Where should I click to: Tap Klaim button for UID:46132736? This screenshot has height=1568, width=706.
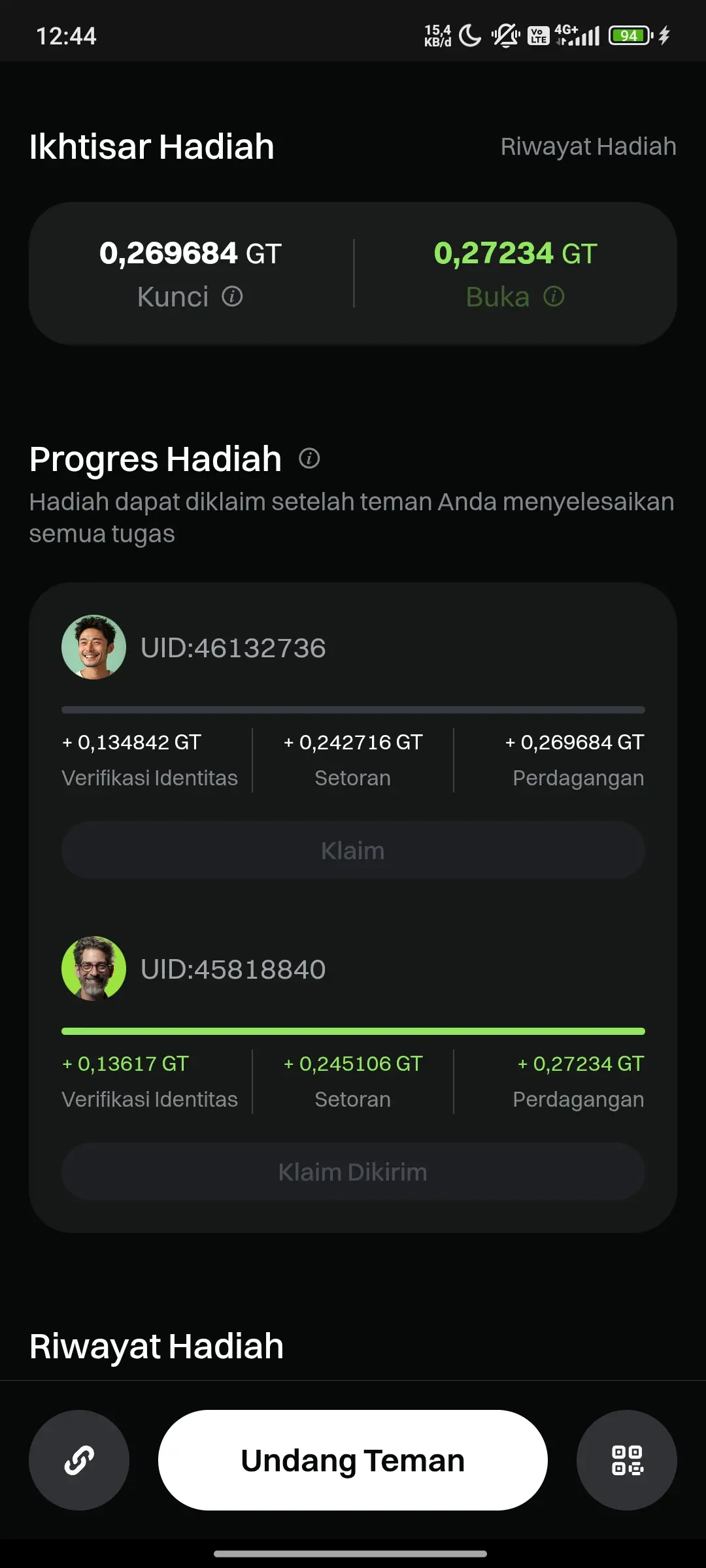tap(353, 850)
